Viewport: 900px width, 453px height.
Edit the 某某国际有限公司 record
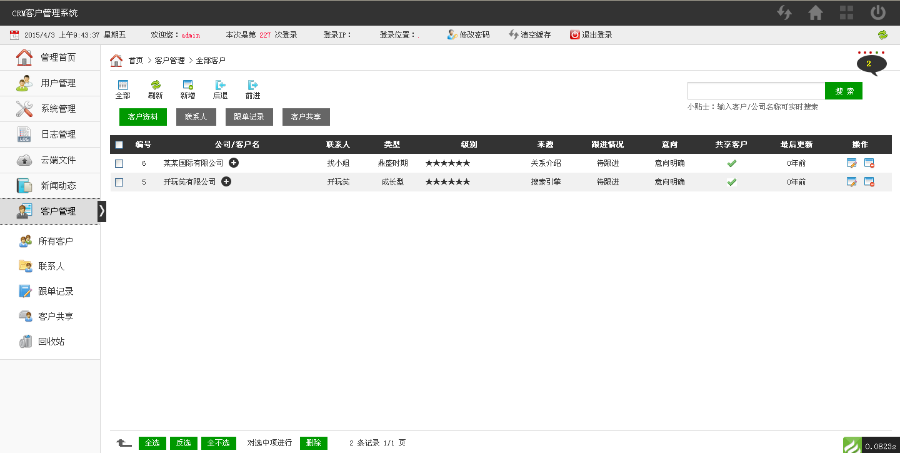[852, 163]
